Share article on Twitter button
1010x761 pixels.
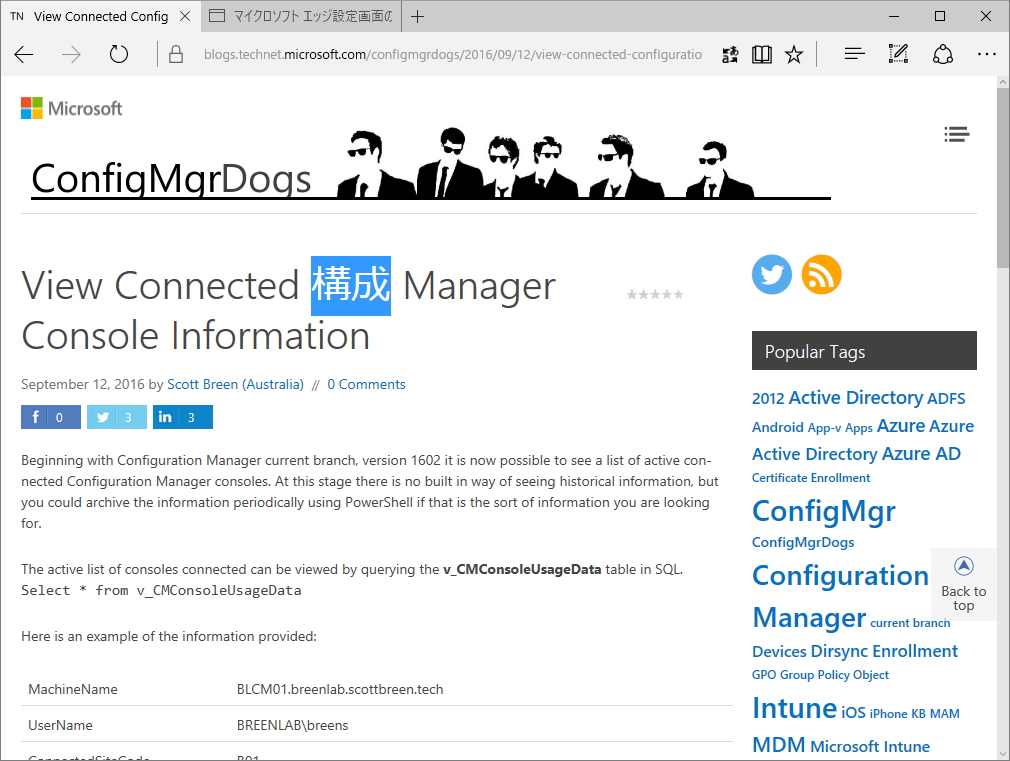point(117,417)
